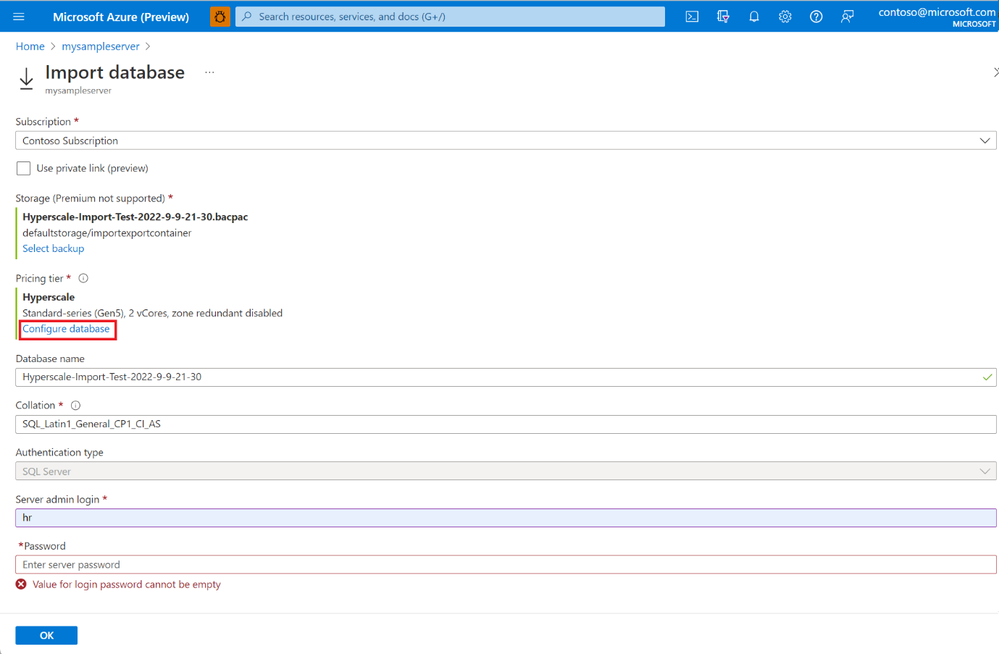Click the defaultstorage/importexportcontainer text
Viewport: 999px width, 654px height.
point(107,233)
